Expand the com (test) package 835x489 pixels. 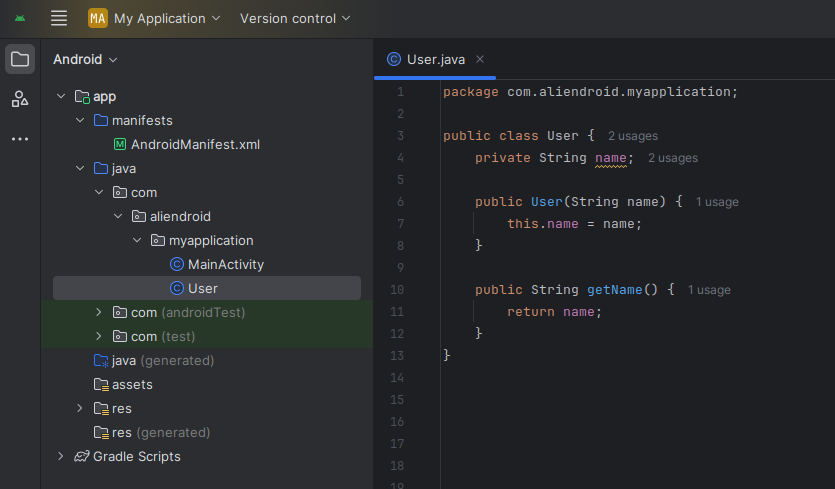(x=99, y=336)
